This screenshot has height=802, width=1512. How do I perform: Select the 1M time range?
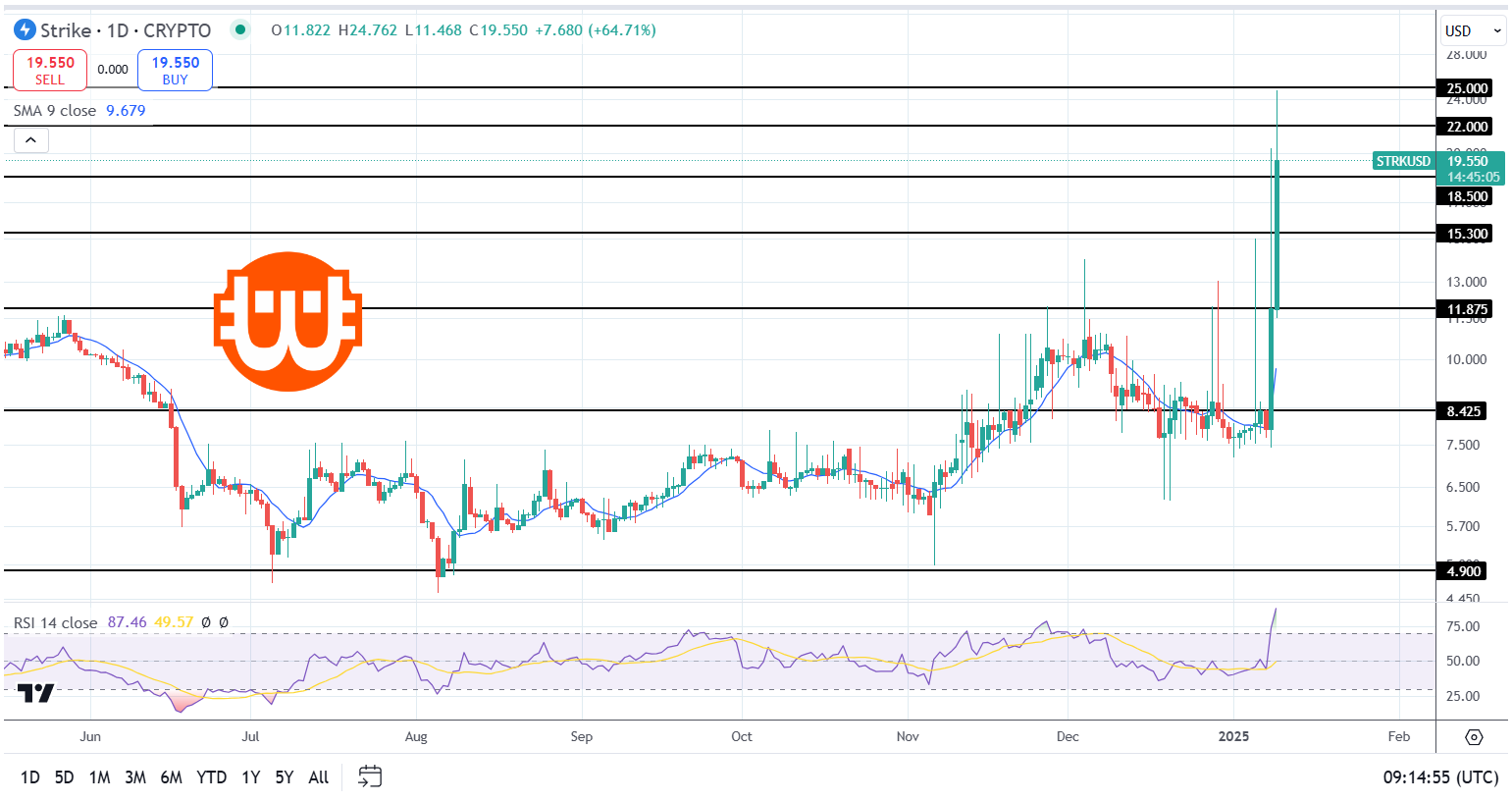[99, 777]
